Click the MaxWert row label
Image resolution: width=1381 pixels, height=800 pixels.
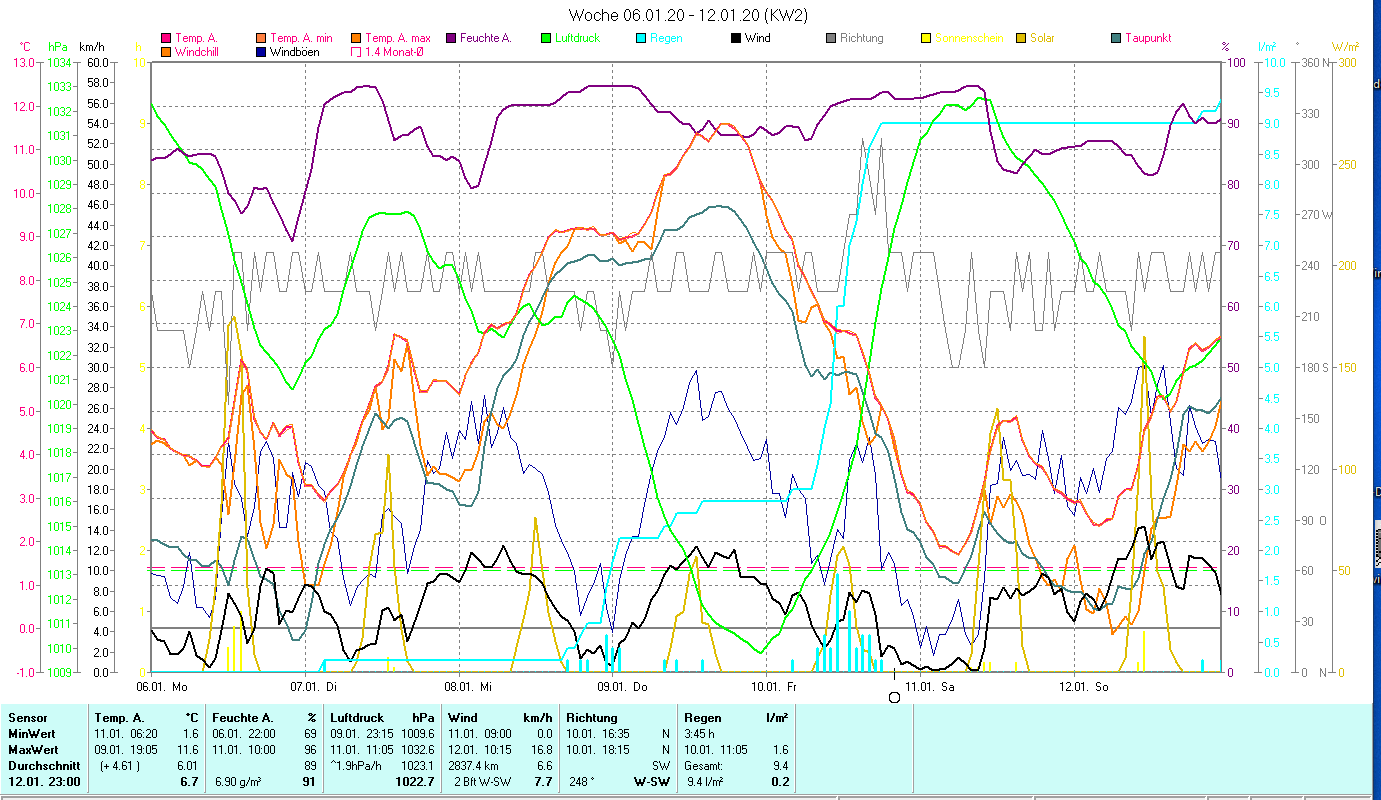[x=33, y=750]
